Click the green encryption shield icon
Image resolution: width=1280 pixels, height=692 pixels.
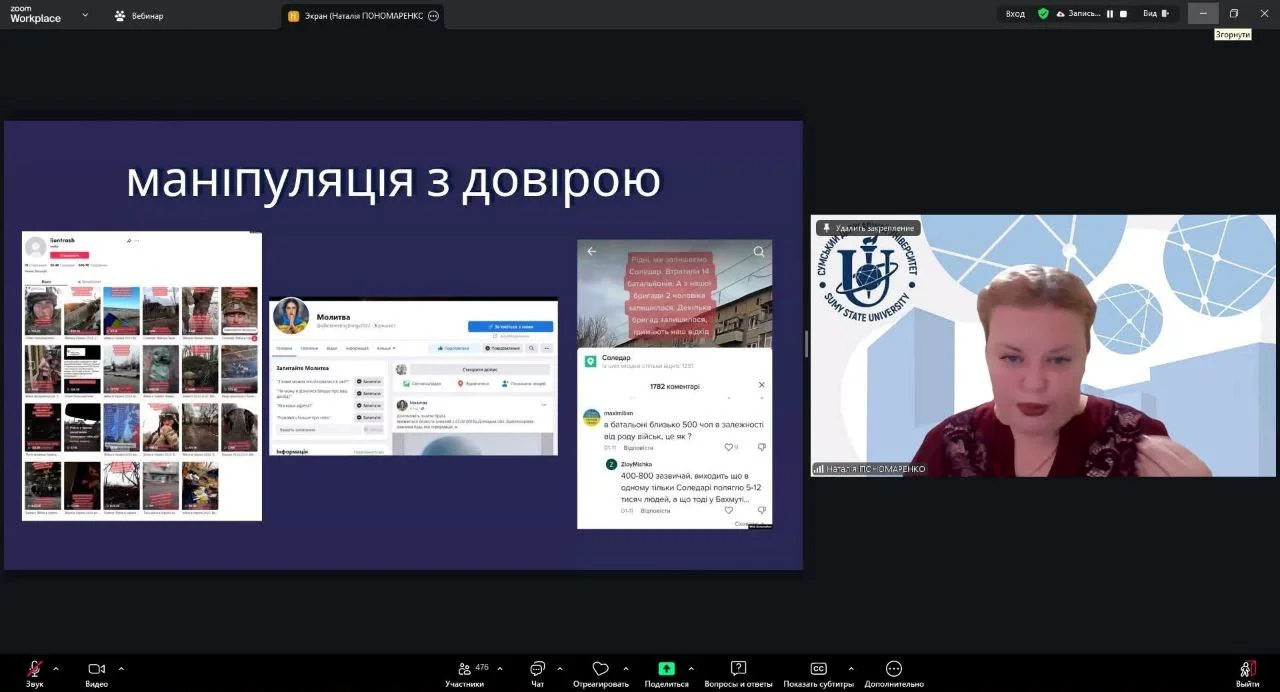pyautogui.click(x=1043, y=14)
